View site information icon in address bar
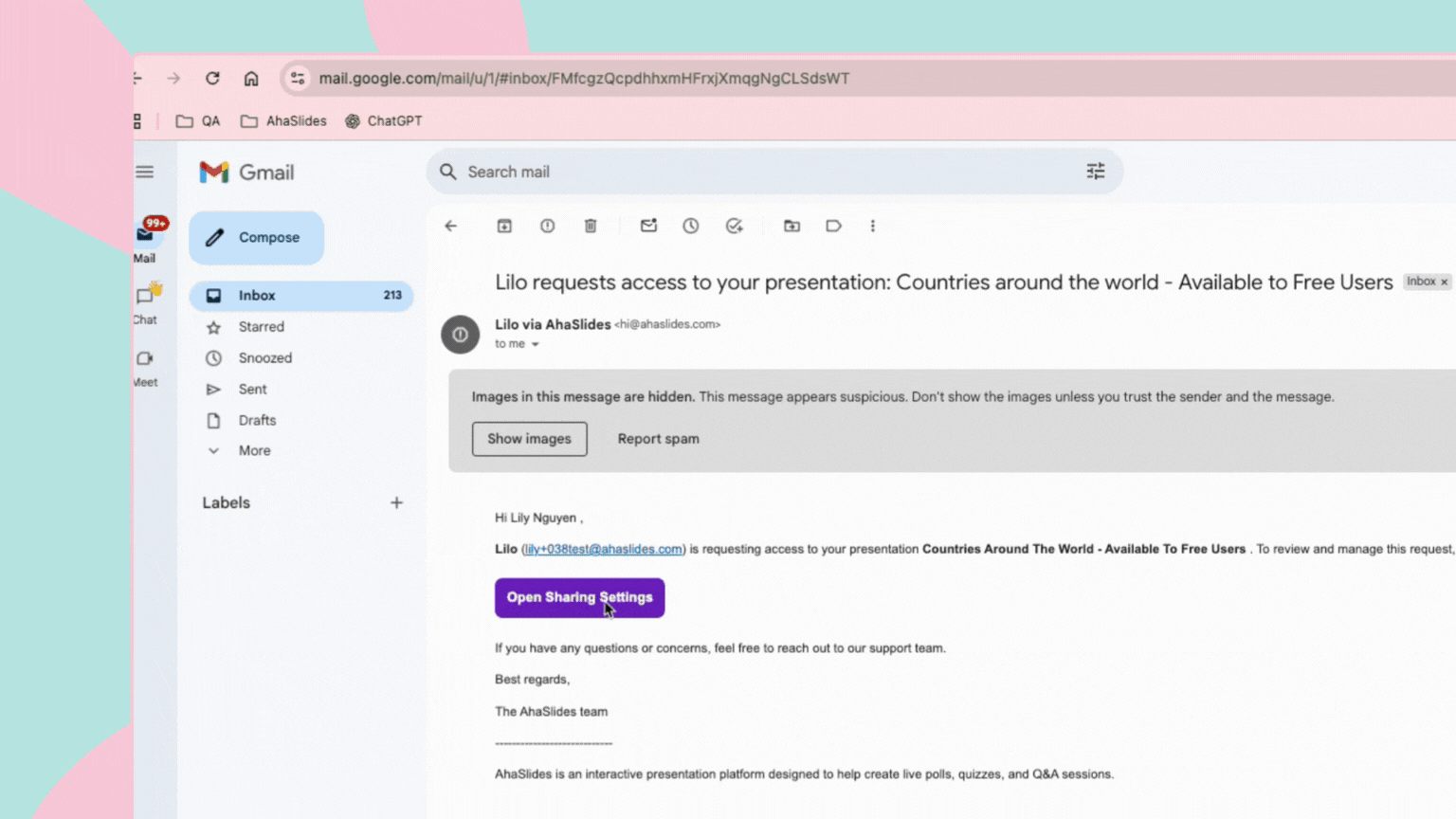 click(x=298, y=79)
